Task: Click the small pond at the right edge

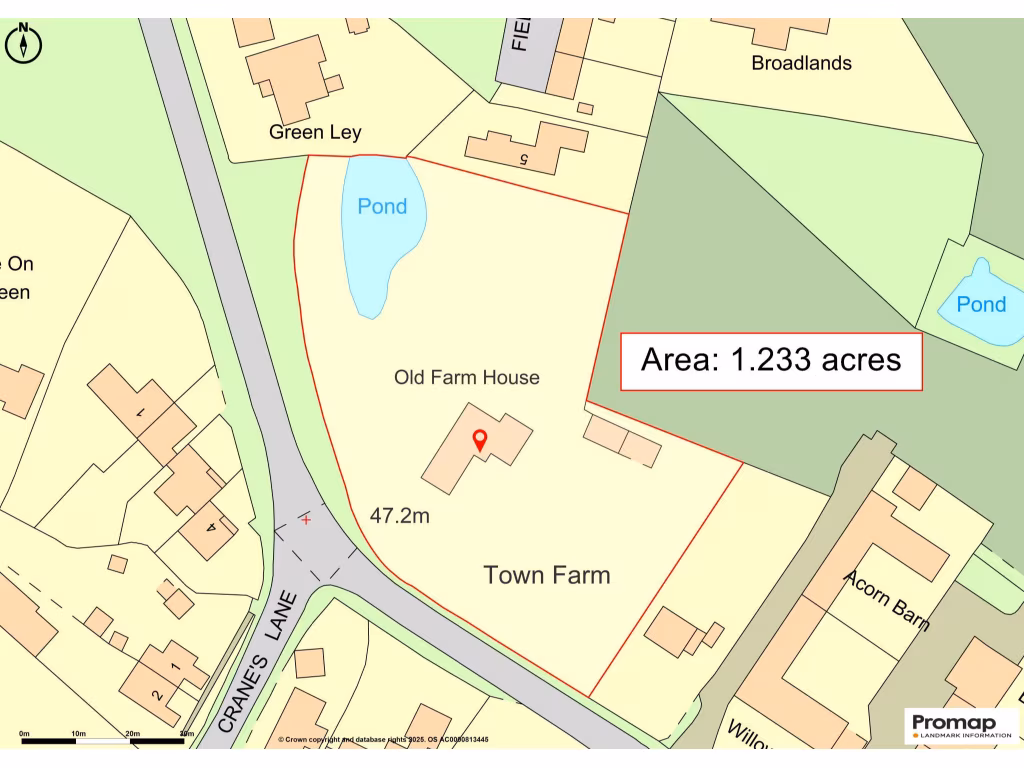Action: (980, 304)
